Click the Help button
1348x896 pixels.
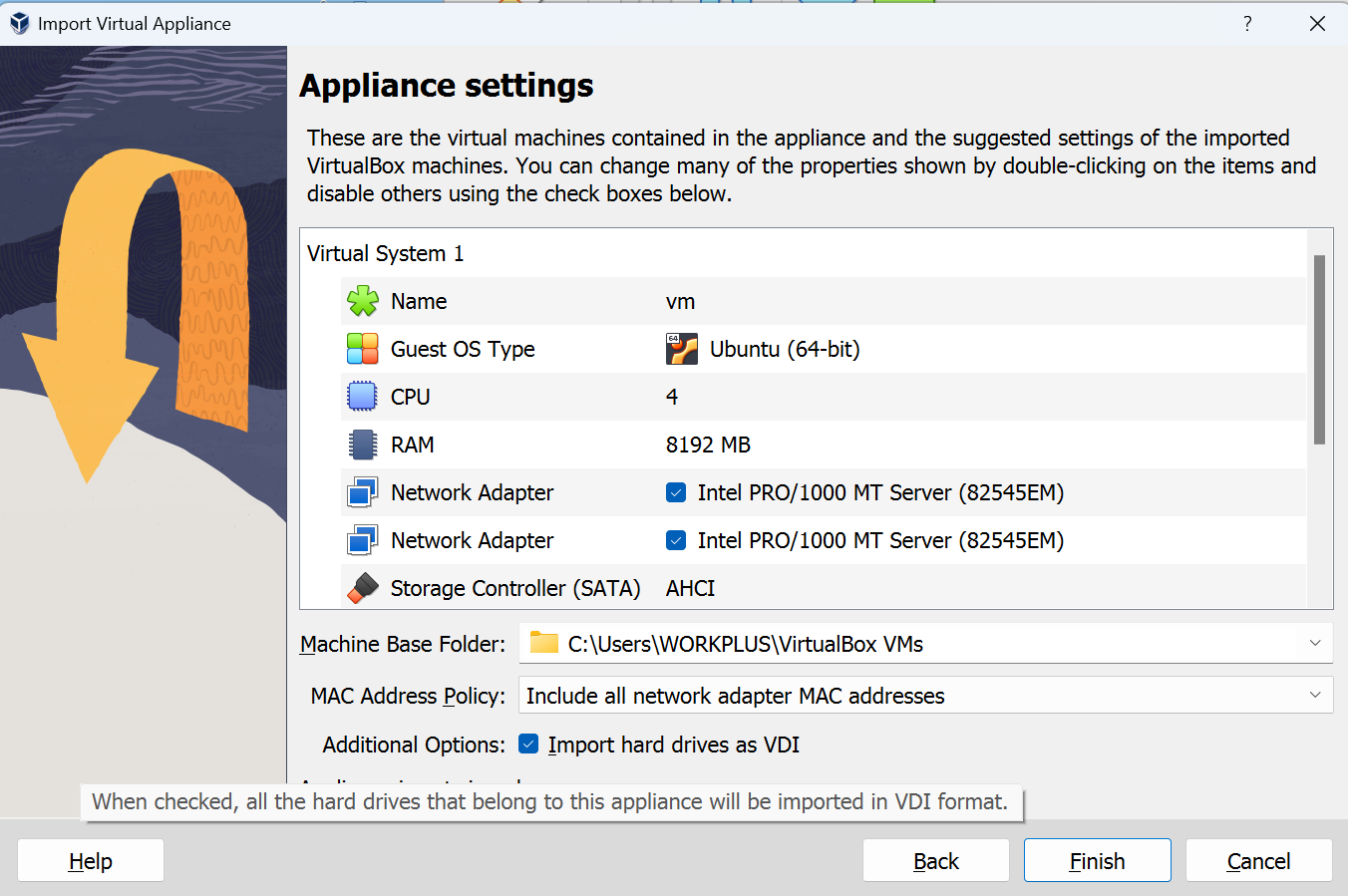[x=91, y=860]
